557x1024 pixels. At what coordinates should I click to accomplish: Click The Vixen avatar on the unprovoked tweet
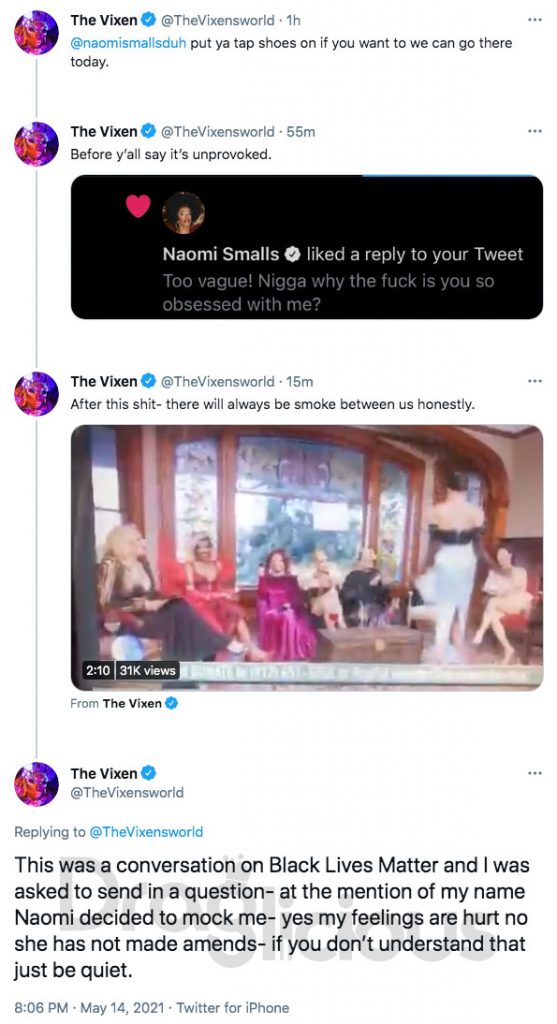point(37,144)
